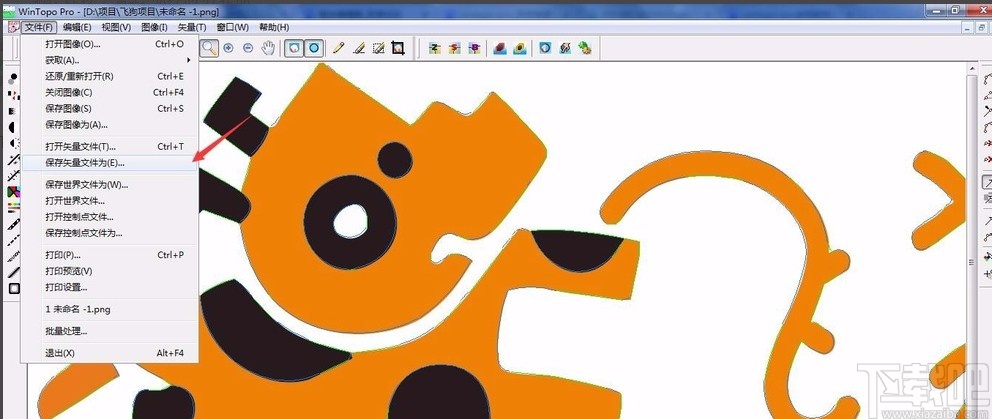Choose 保存控制点文件为... menu entry

pos(109,233)
